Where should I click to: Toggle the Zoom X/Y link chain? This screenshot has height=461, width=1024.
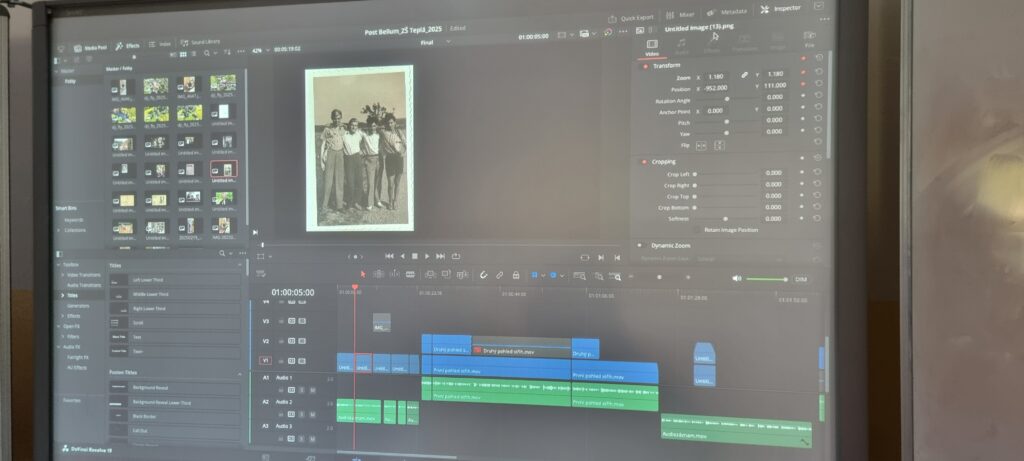(x=744, y=75)
